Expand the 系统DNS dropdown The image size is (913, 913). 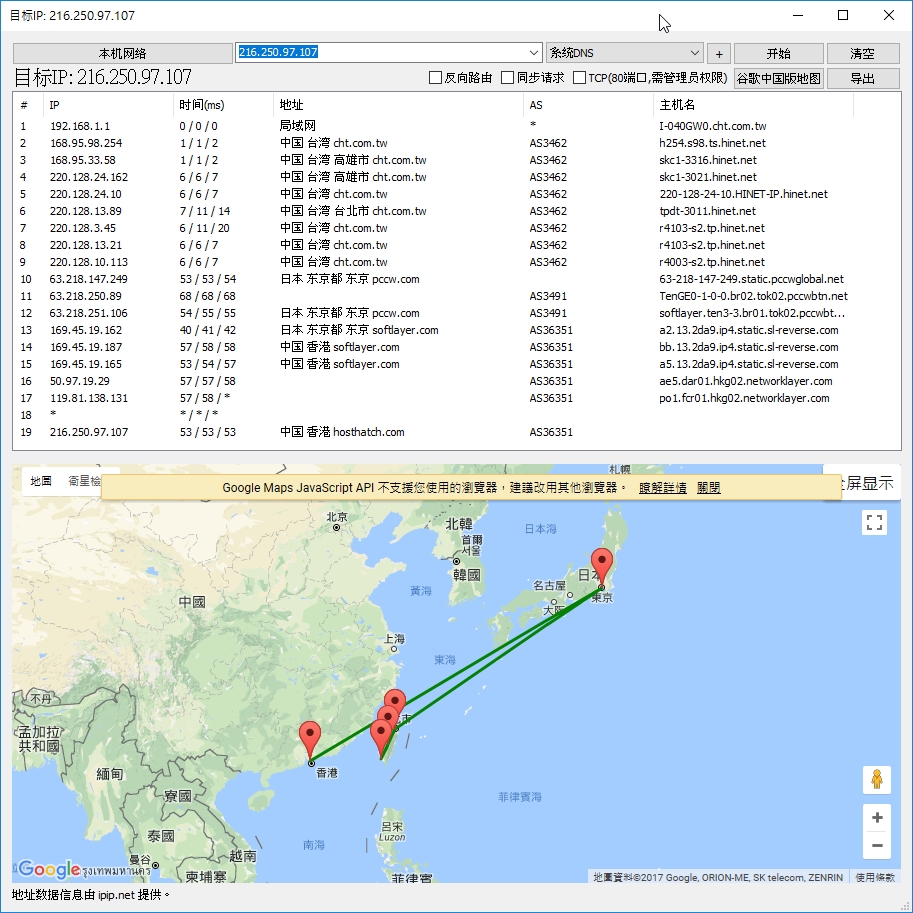694,52
